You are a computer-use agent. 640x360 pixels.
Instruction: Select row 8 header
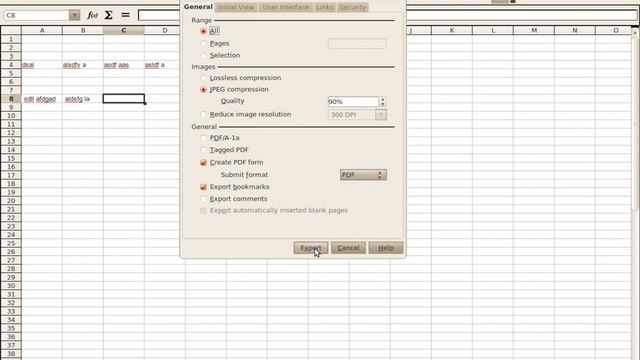11,99
